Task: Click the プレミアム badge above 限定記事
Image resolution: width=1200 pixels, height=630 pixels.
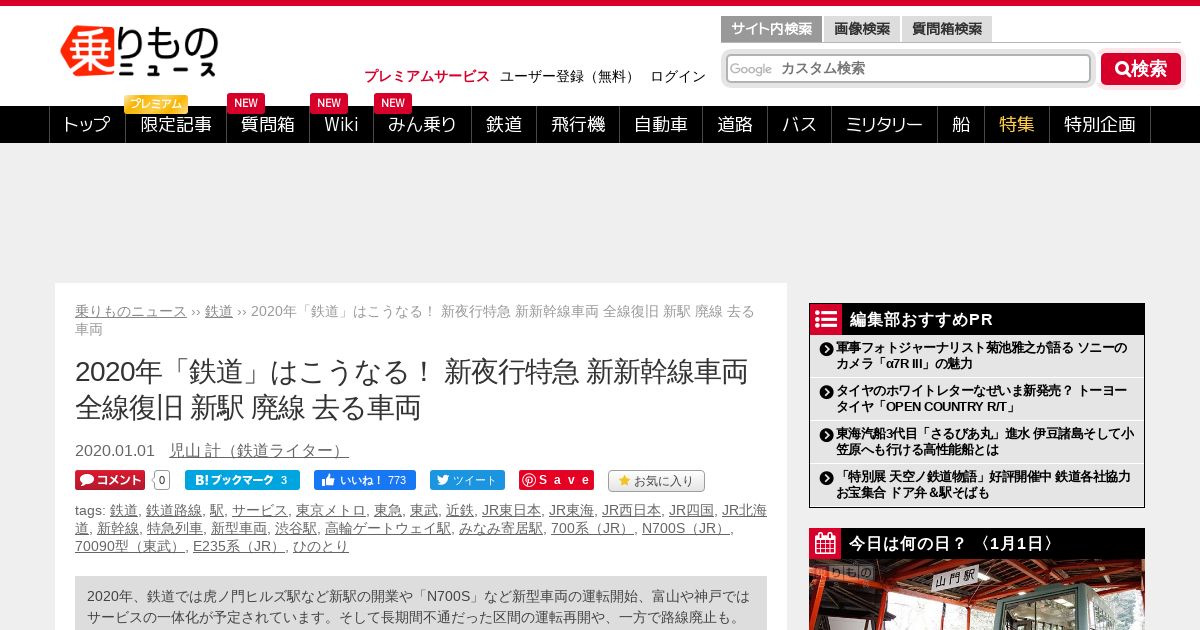Action: [156, 104]
